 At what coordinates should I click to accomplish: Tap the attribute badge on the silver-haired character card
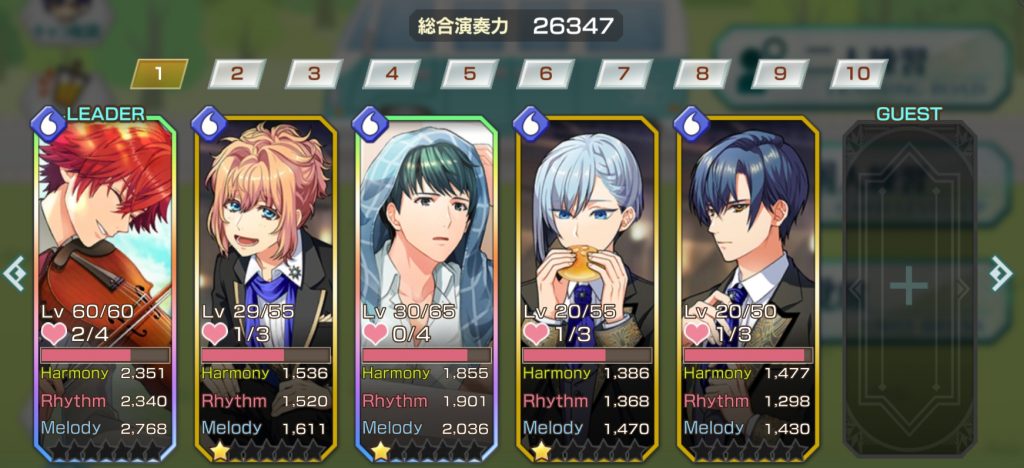[x=530, y=123]
